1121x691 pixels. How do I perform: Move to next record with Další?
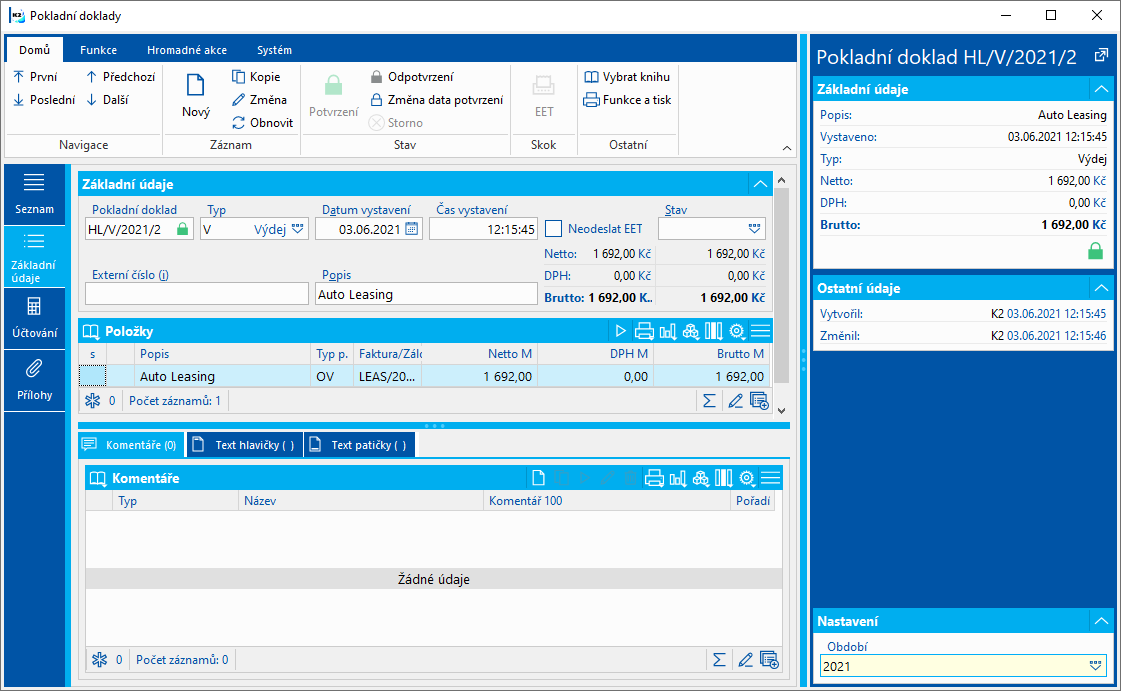click(107, 100)
